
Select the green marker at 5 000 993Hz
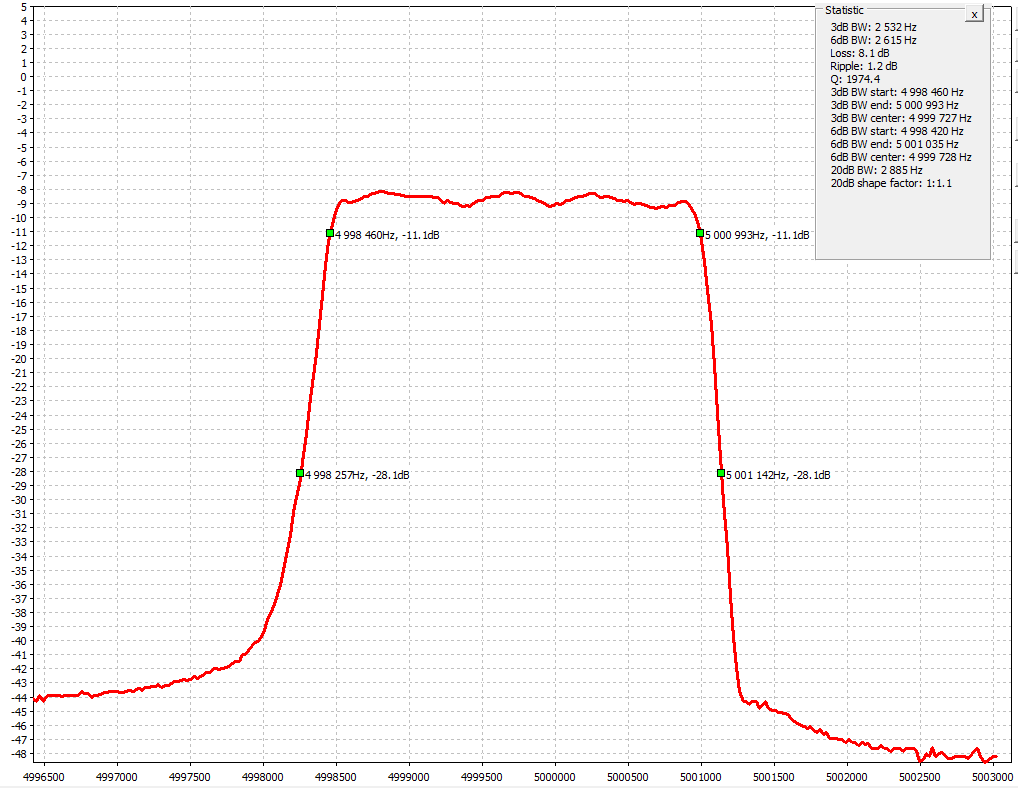[x=700, y=233]
